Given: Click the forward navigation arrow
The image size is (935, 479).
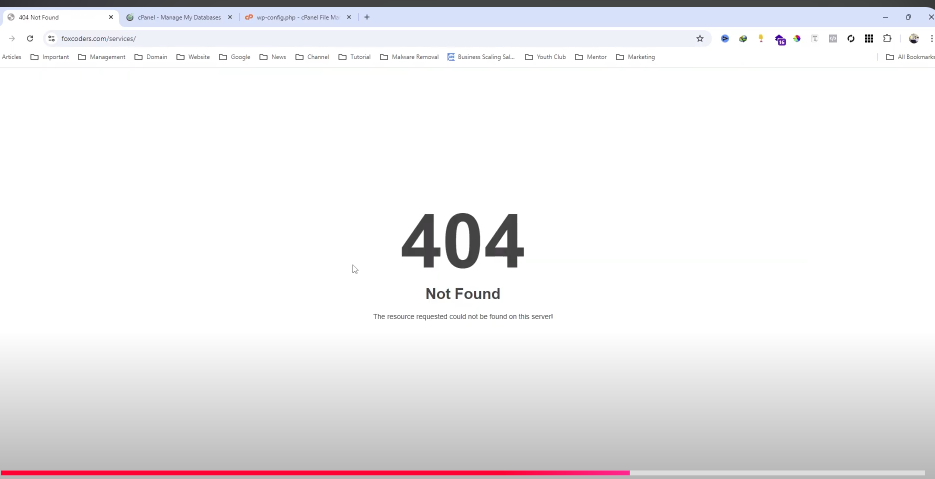Looking at the screenshot, I should pyautogui.click(x=12, y=38).
